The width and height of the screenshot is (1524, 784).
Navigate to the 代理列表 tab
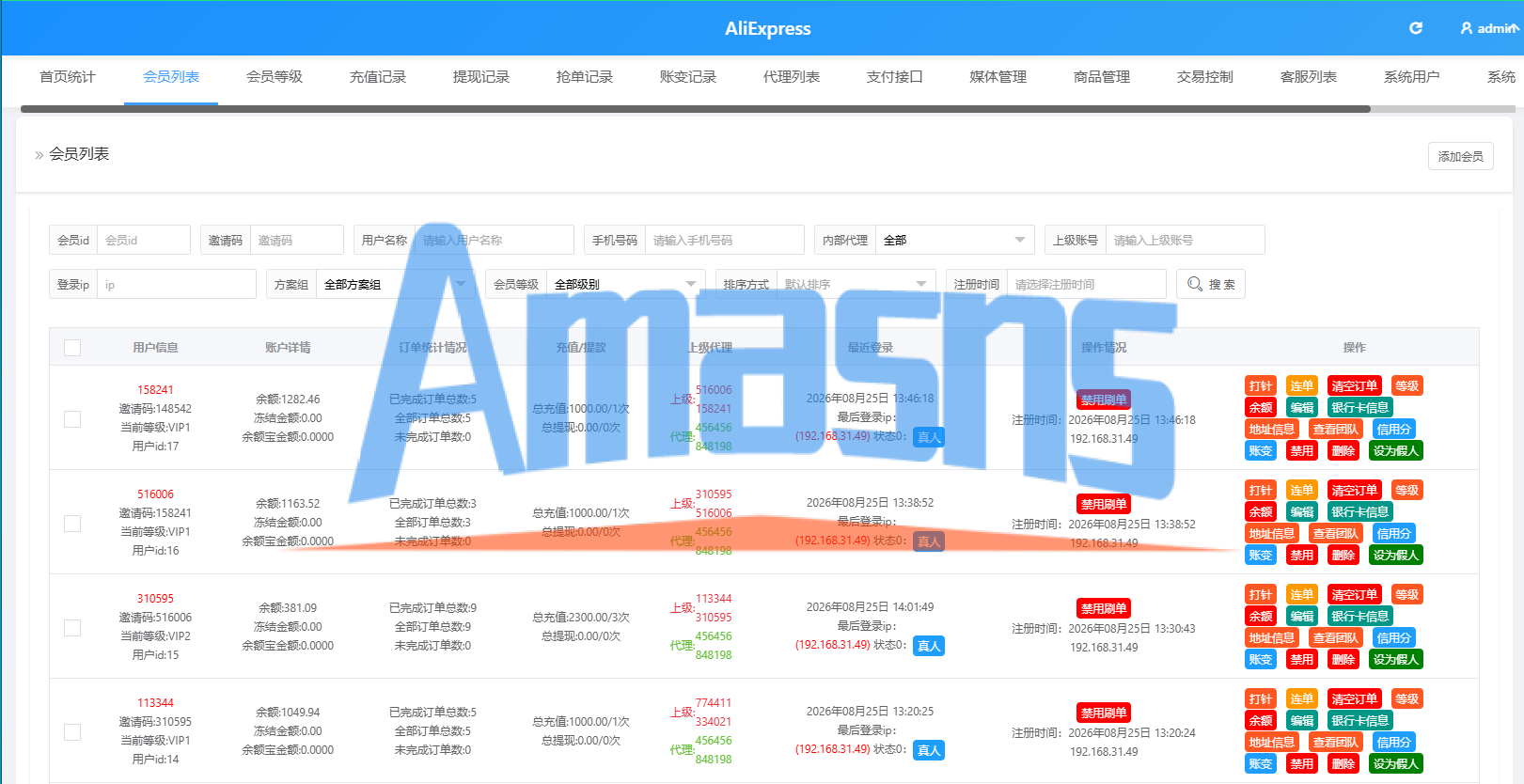point(792,77)
